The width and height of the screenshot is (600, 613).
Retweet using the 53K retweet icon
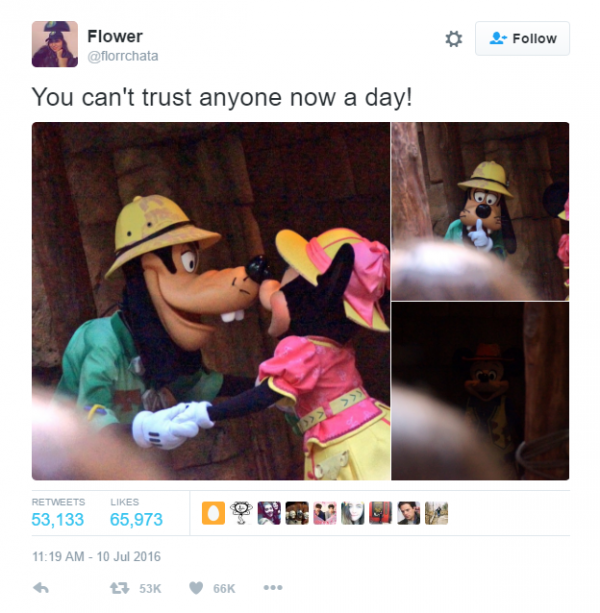pyautogui.click(x=120, y=588)
